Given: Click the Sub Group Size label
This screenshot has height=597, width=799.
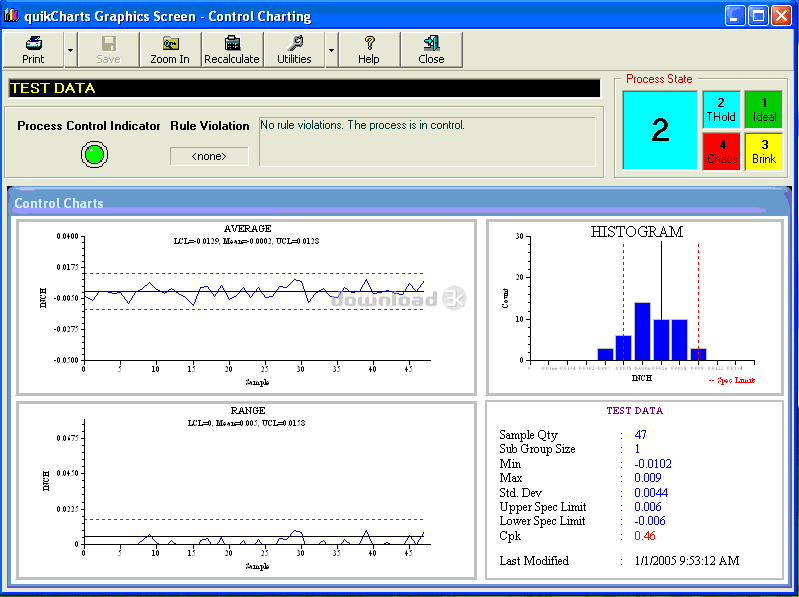Looking at the screenshot, I should click(537, 449).
